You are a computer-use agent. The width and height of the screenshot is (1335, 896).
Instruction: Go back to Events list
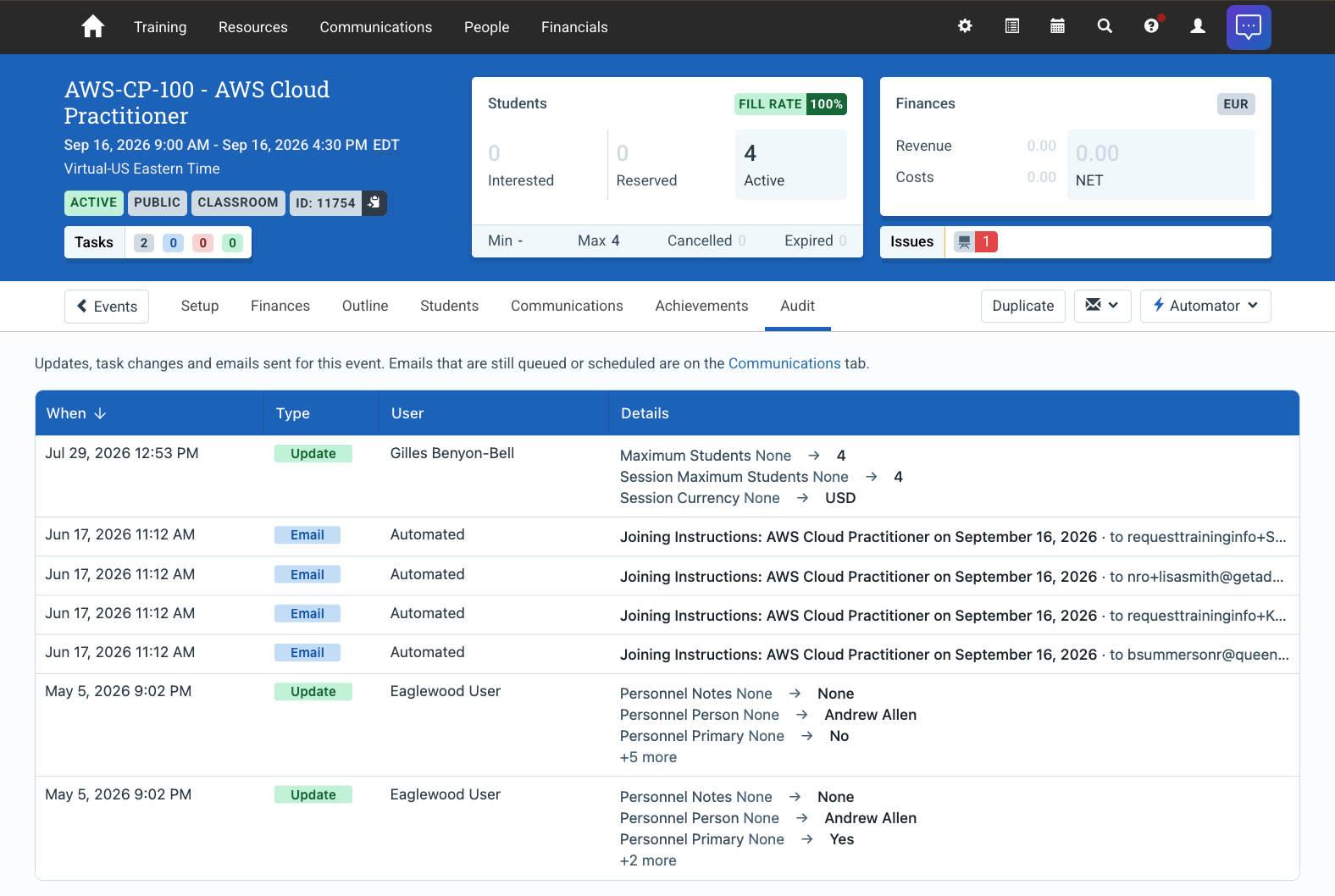coord(107,307)
